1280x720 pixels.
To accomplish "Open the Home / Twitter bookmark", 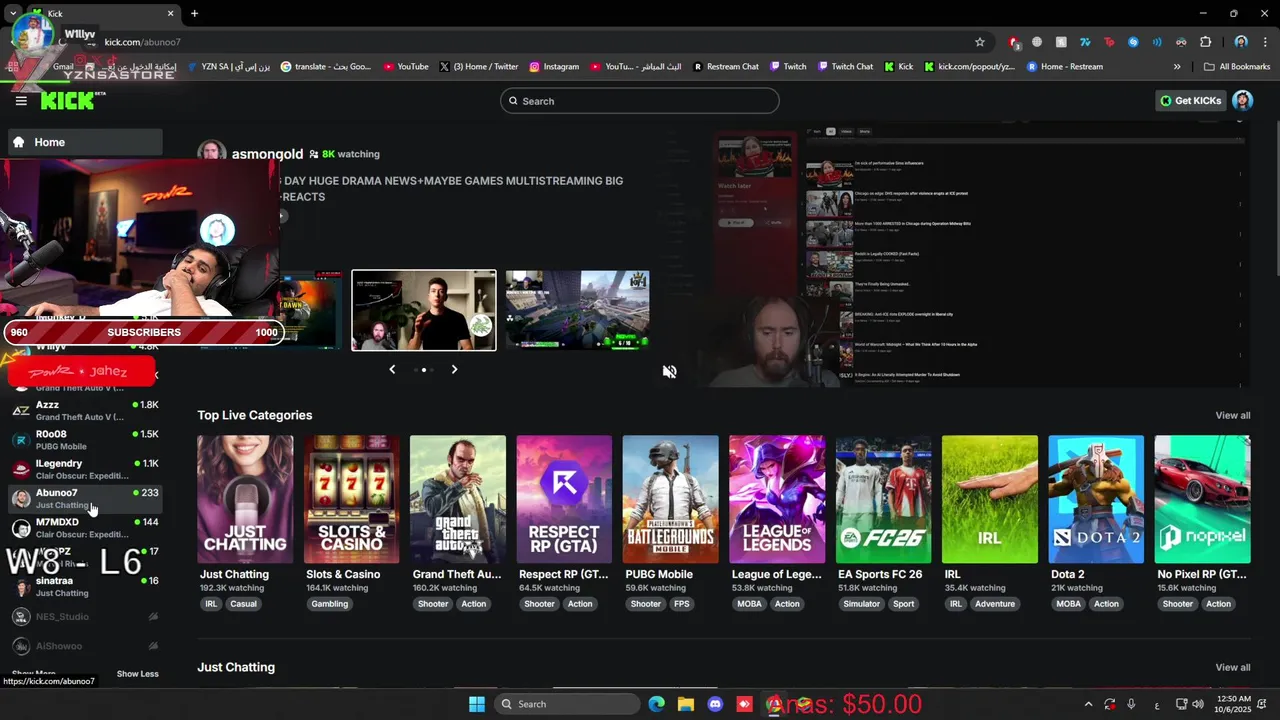I will pos(479,67).
